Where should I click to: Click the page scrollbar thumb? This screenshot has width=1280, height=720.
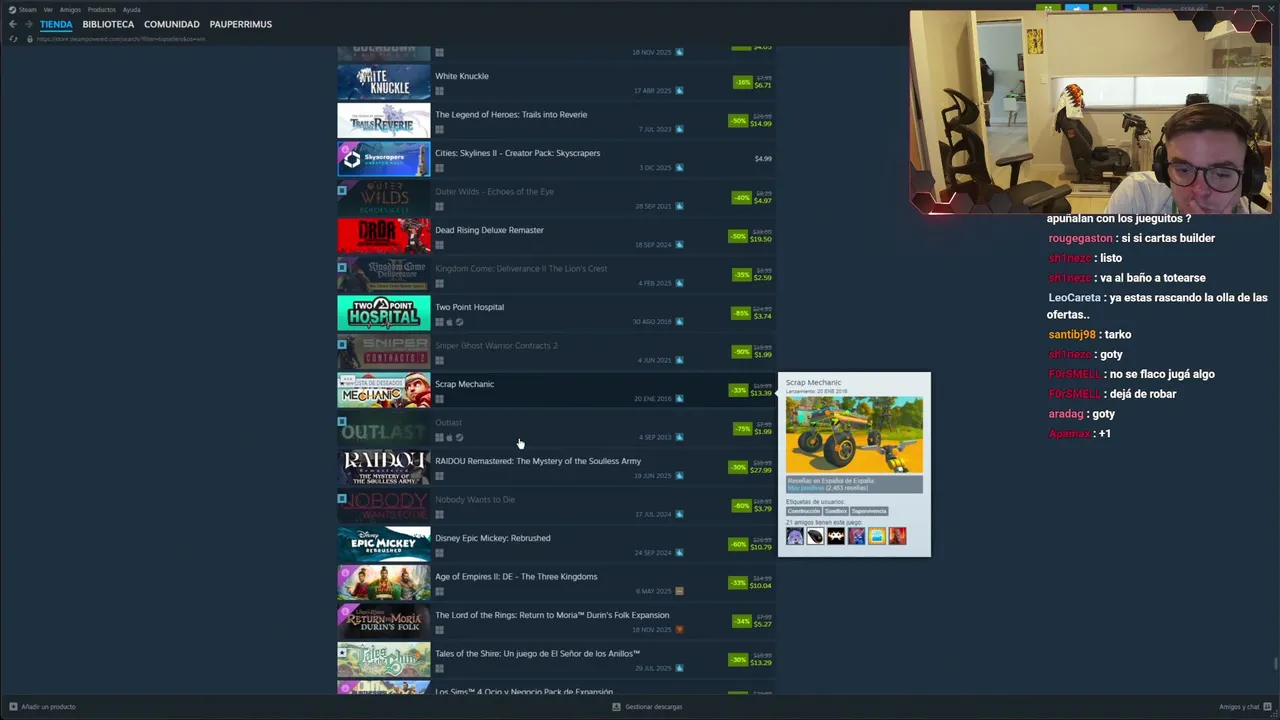(x=1275, y=663)
